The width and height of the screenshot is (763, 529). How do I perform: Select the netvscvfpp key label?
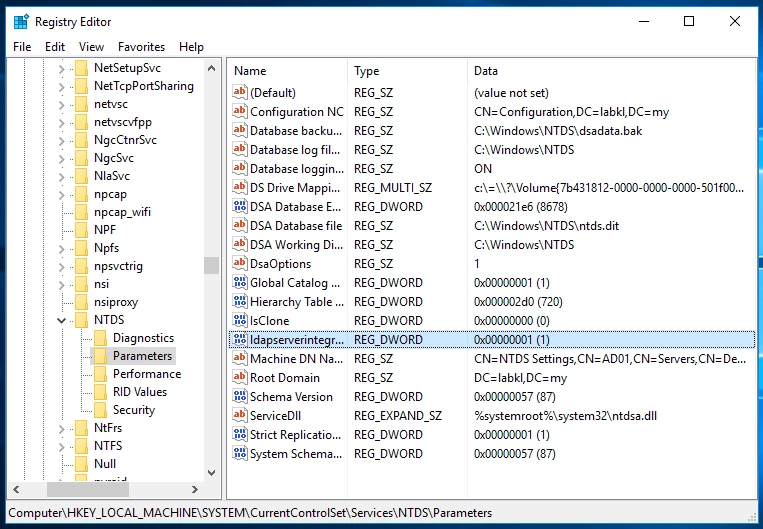[123, 122]
